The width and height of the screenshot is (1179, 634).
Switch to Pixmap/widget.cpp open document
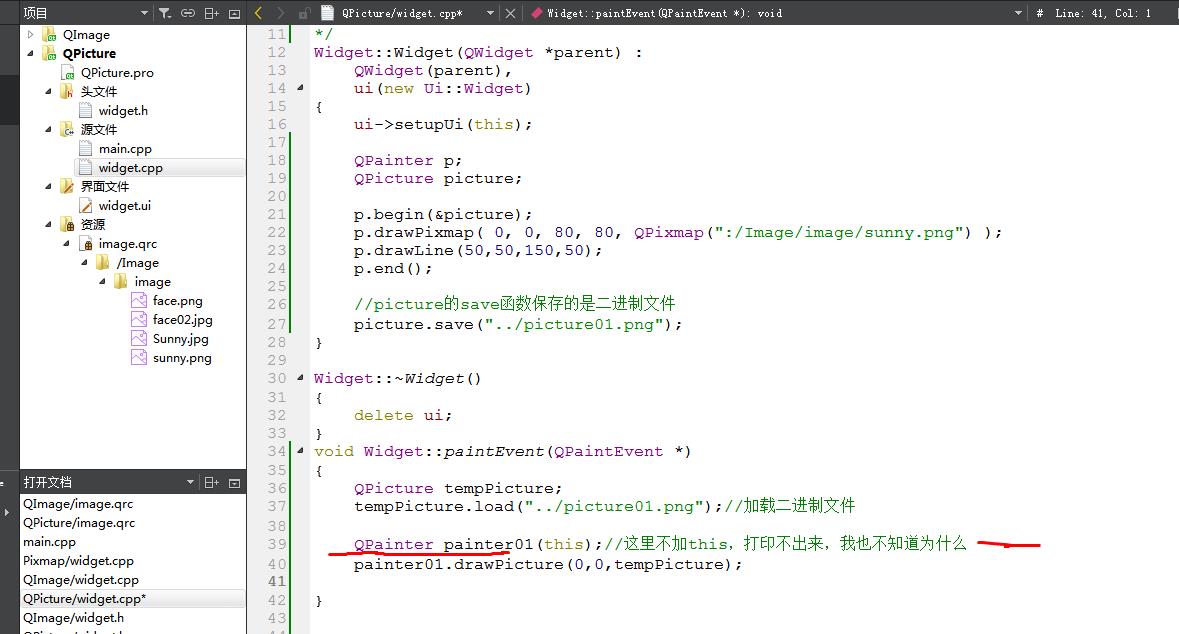(78, 560)
